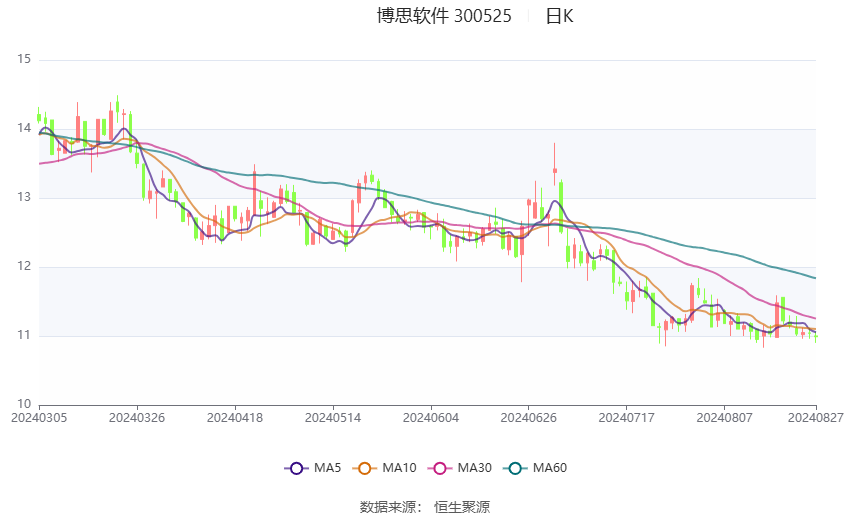Toggle the MA10 legend entry
850x517 pixels.
[x=385, y=468]
